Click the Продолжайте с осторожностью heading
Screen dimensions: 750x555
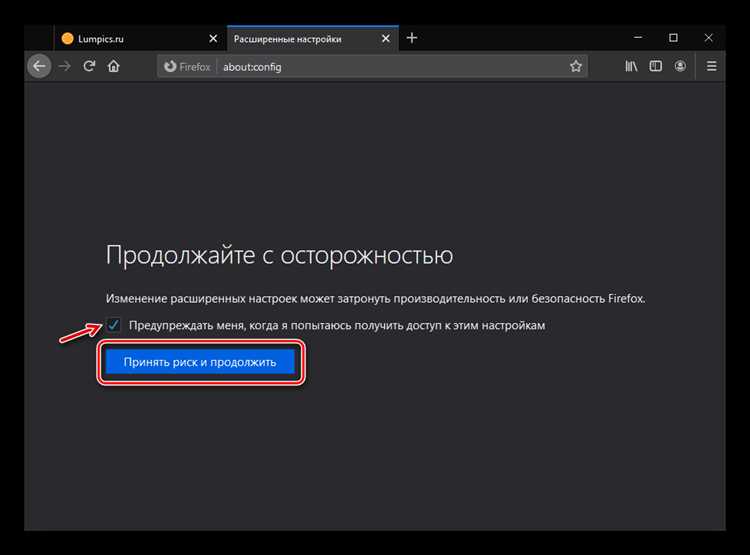pos(279,255)
